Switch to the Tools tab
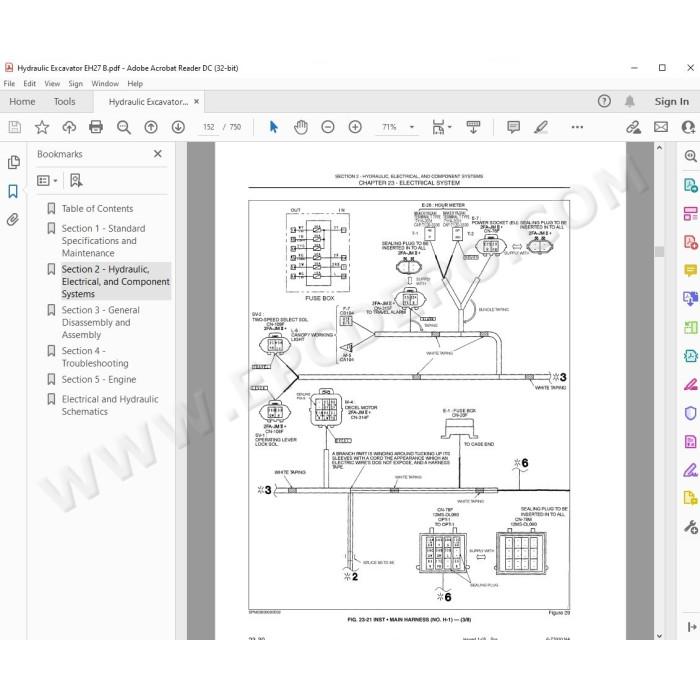This screenshot has width=700, height=700. coord(64,101)
